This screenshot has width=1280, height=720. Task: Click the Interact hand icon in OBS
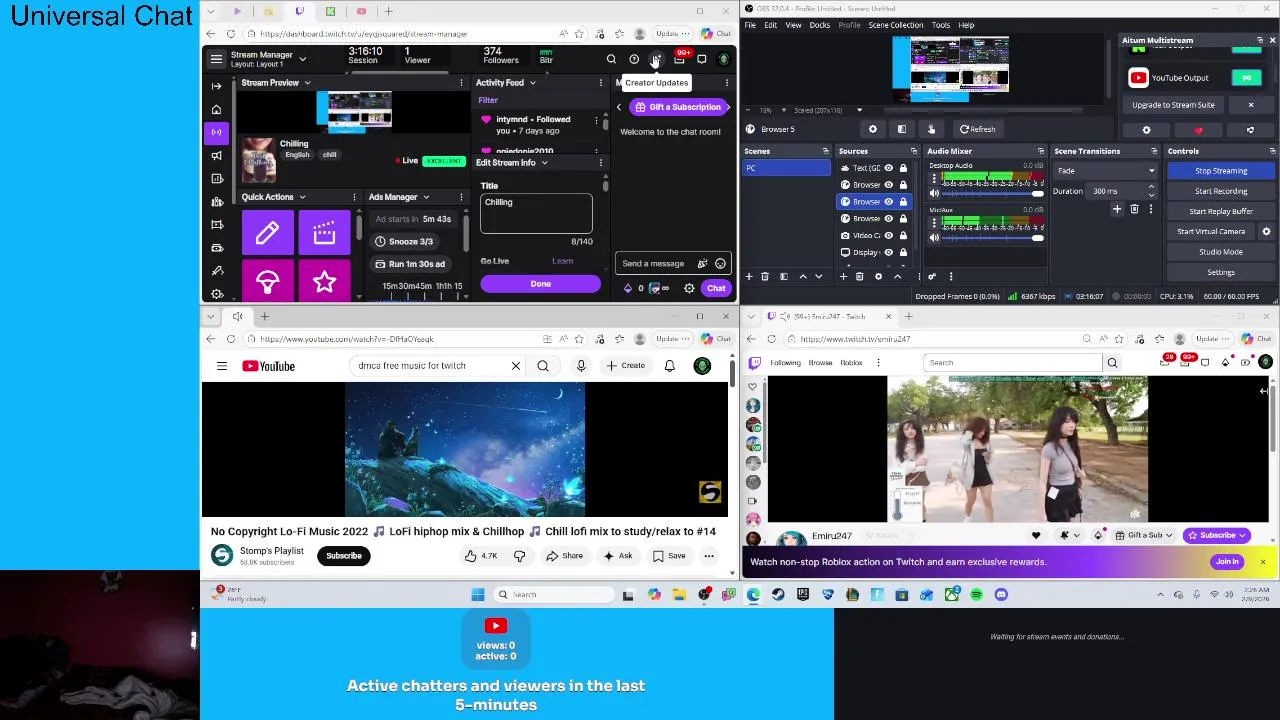click(931, 129)
